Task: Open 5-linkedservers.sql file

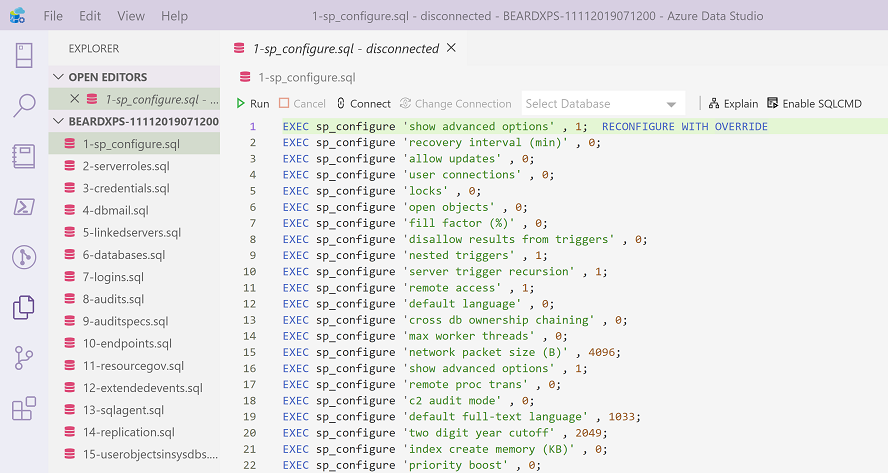Action: pyautogui.click(x=134, y=232)
